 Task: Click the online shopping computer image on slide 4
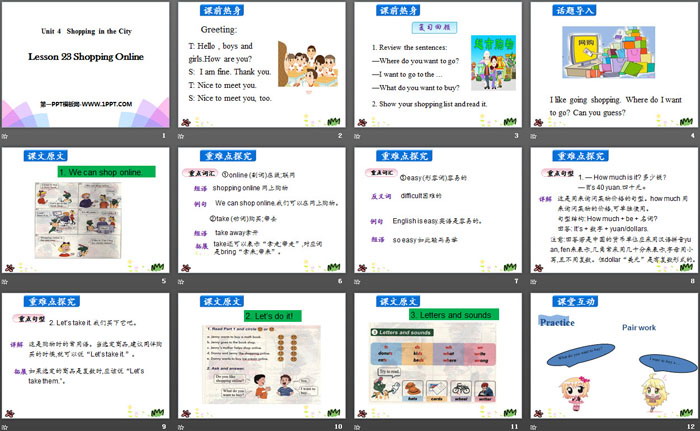point(608,52)
